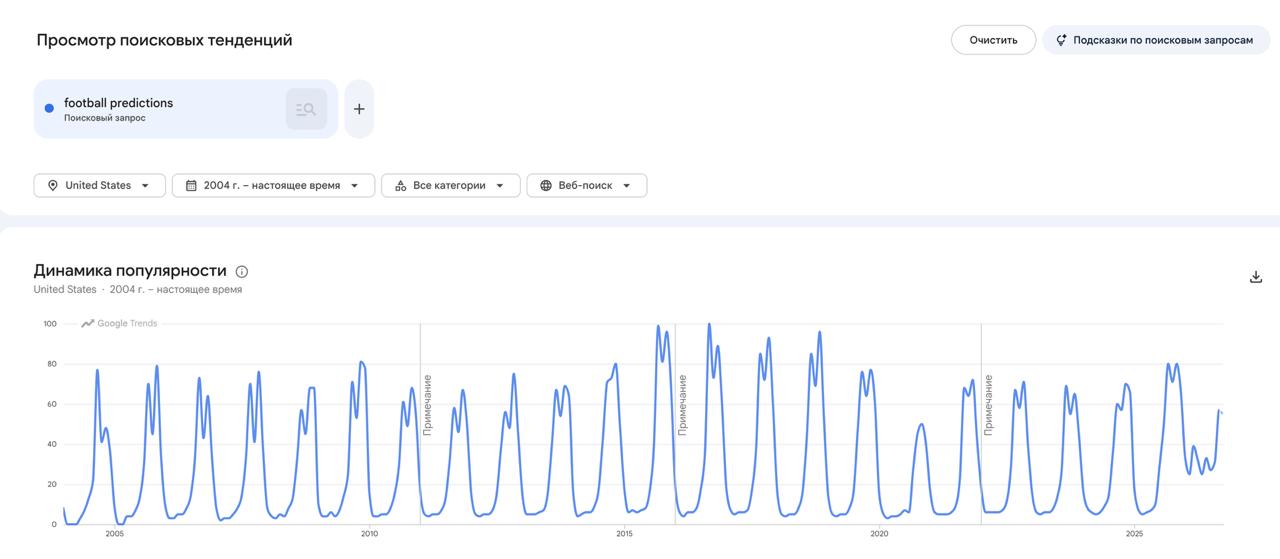Click the blue dot of football predictions

(x=49, y=109)
